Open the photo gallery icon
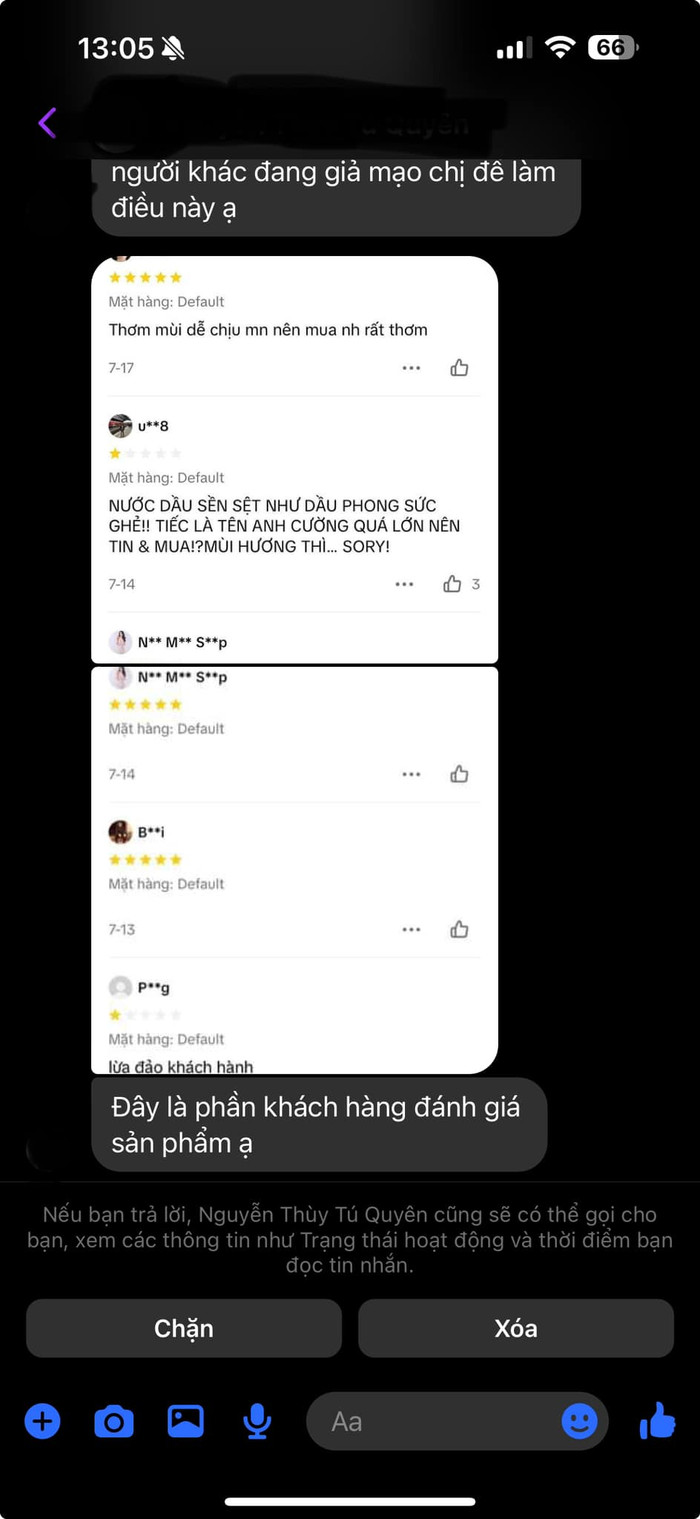Screen dimensions: 700x1519 point(185,1421)
